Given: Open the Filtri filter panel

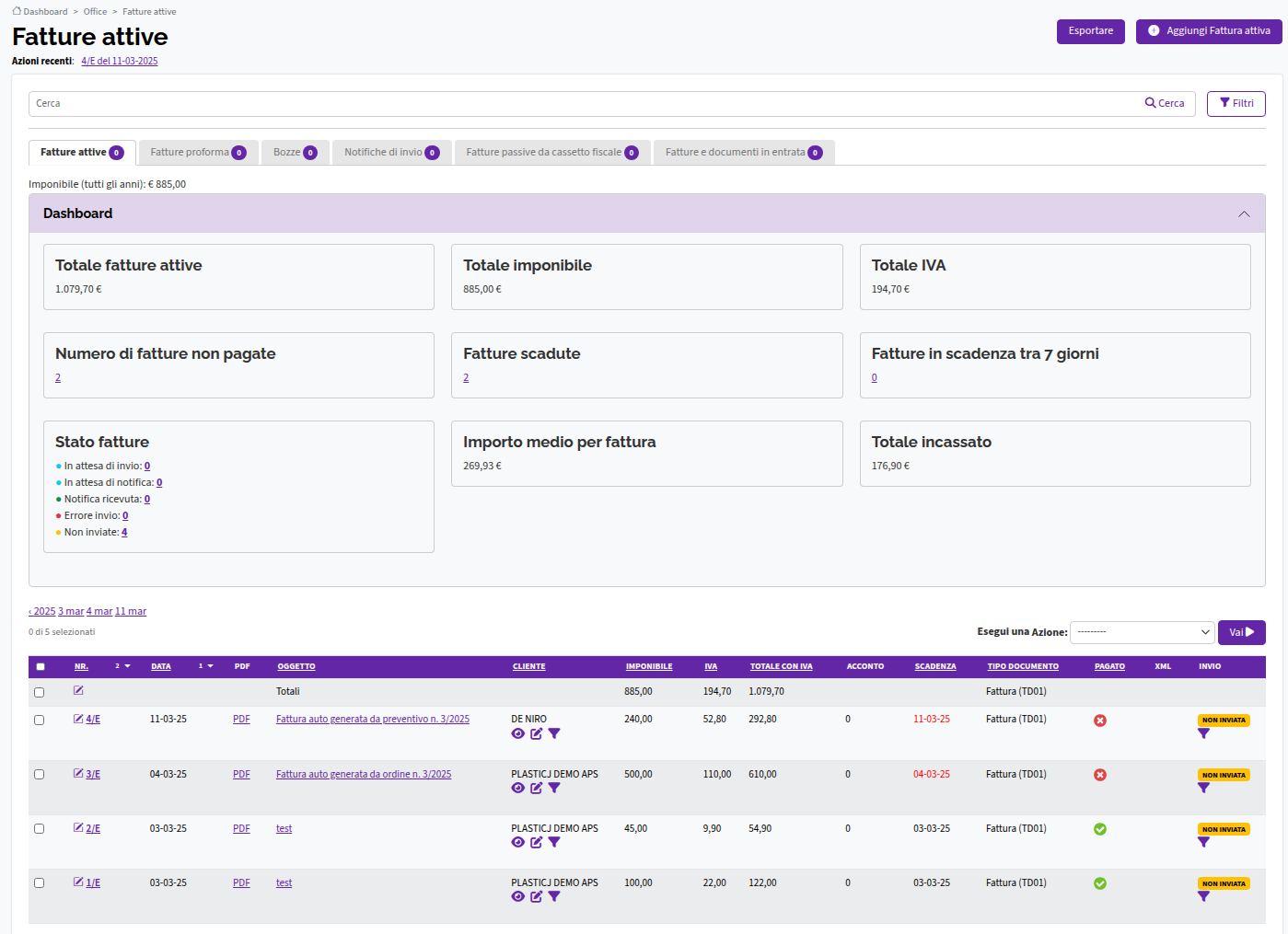Looking at the screenshot, I should pos(1236,104).
